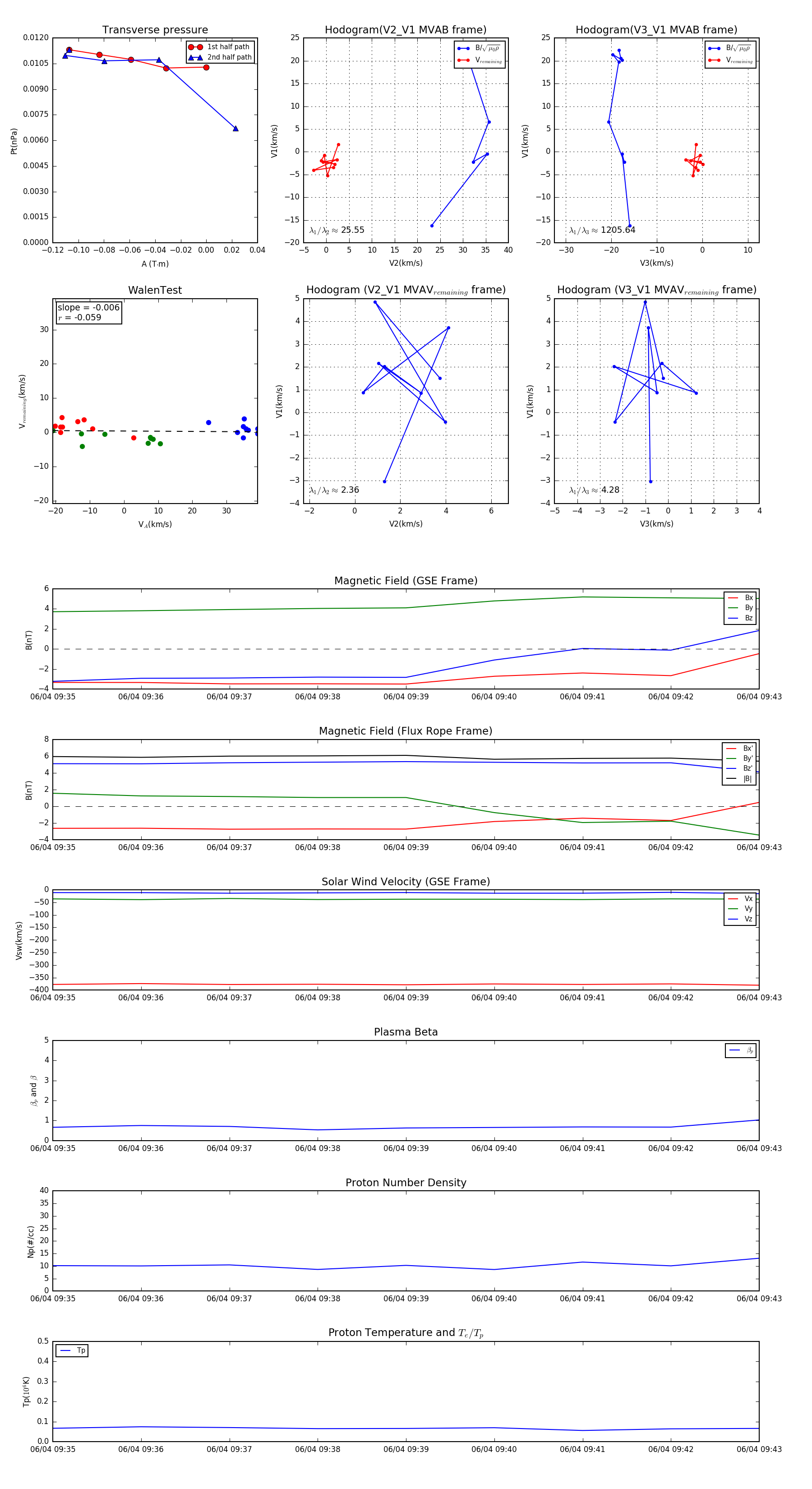Click the blue triangle at lowest pressure value
This screenshot has width=812, height=1489.
(x=235, y=128)
